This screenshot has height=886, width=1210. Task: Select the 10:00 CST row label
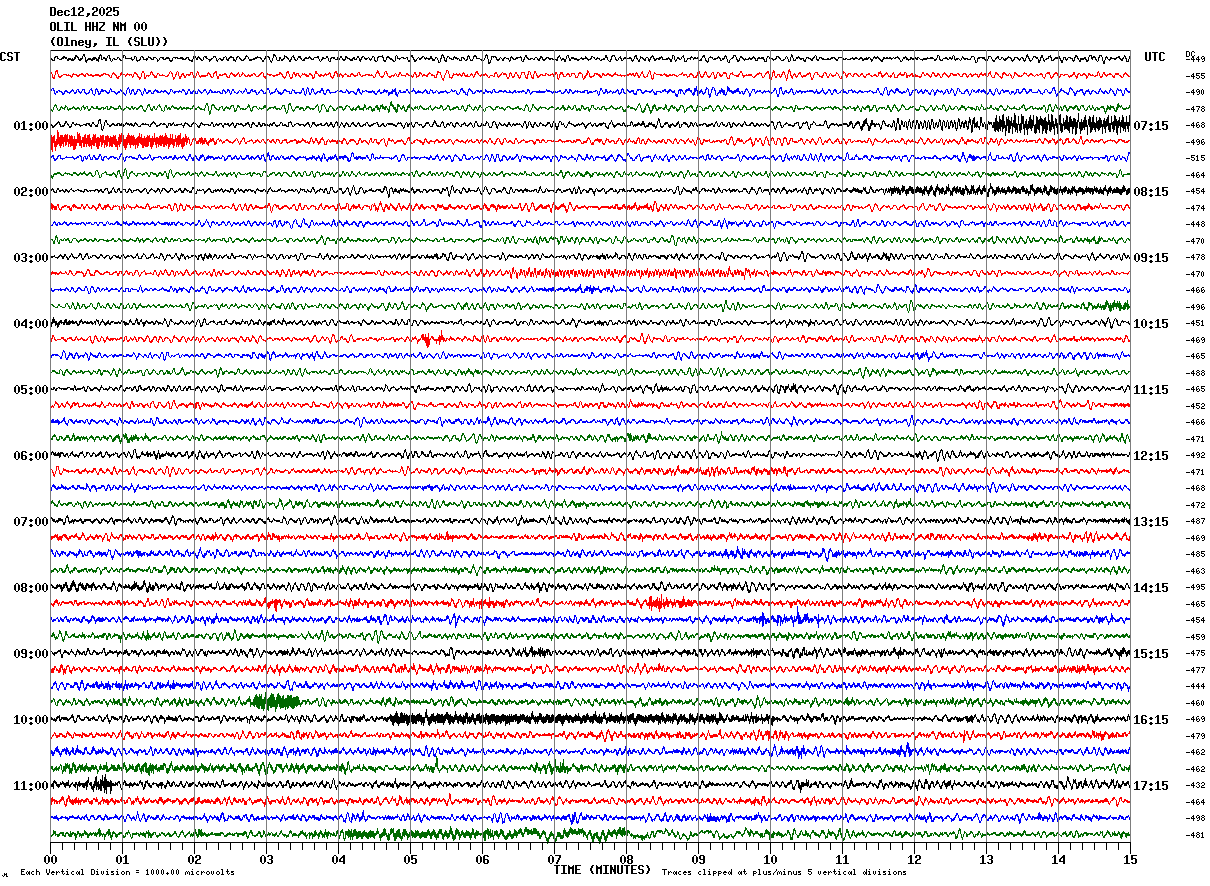[30, 720]
